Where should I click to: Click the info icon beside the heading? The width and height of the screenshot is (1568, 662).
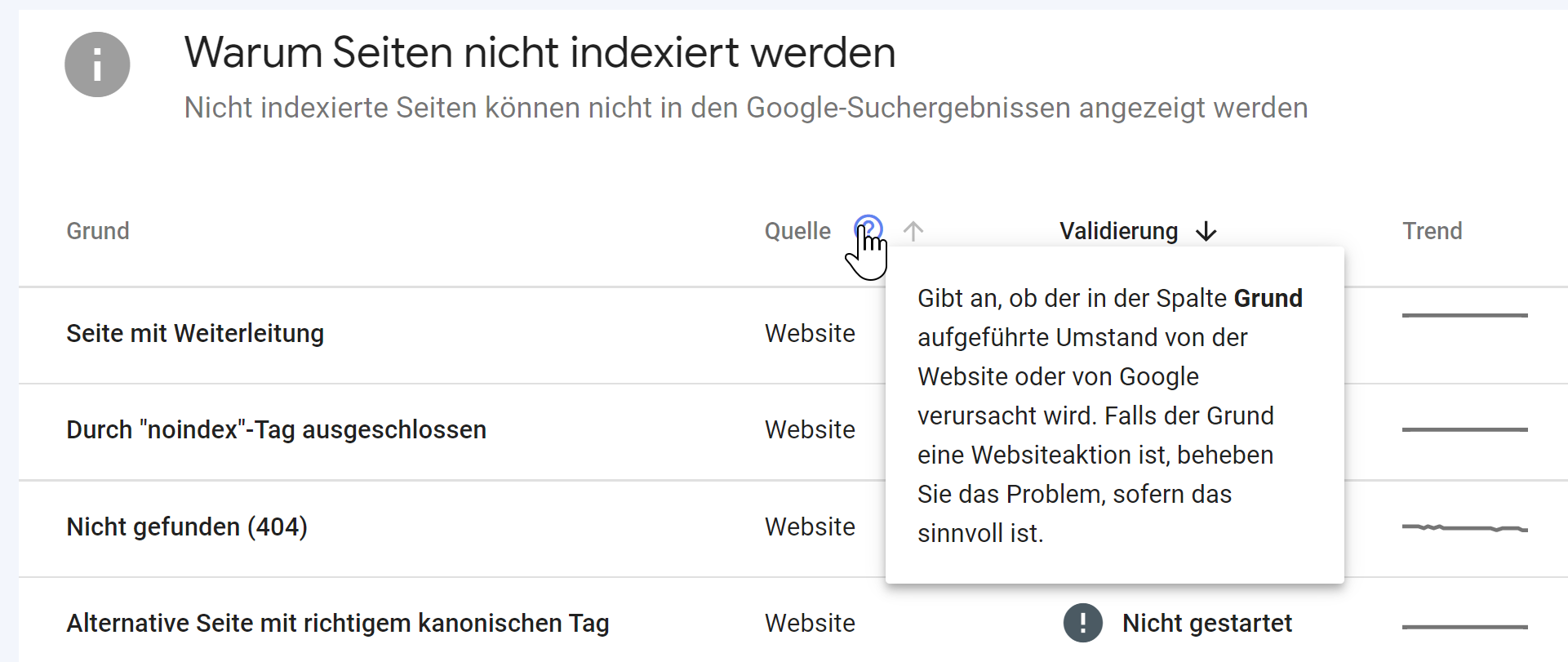tap(97, 64)
